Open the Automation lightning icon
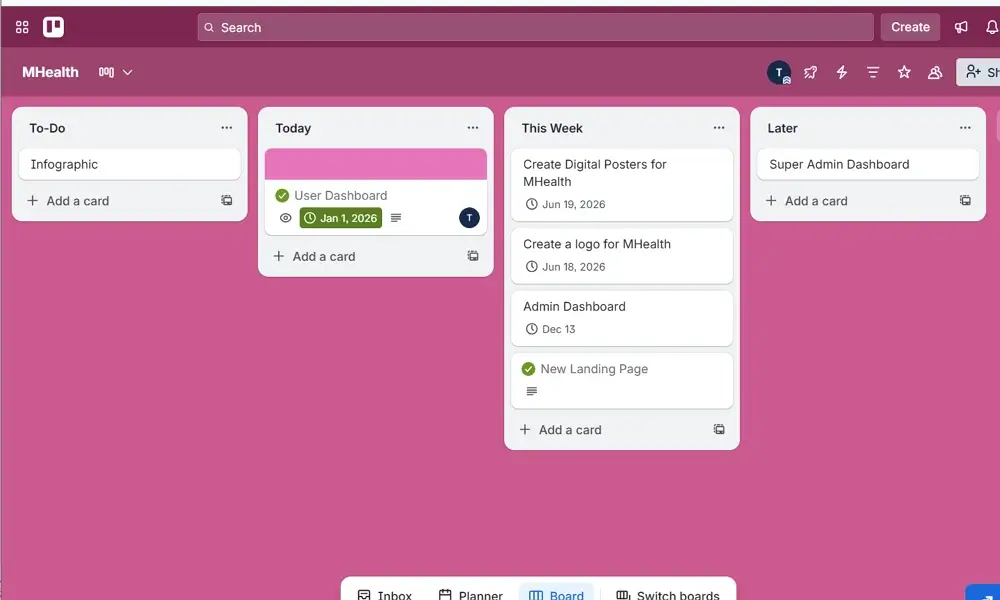This screenshot has height=600, width=1000. (841, 72)
